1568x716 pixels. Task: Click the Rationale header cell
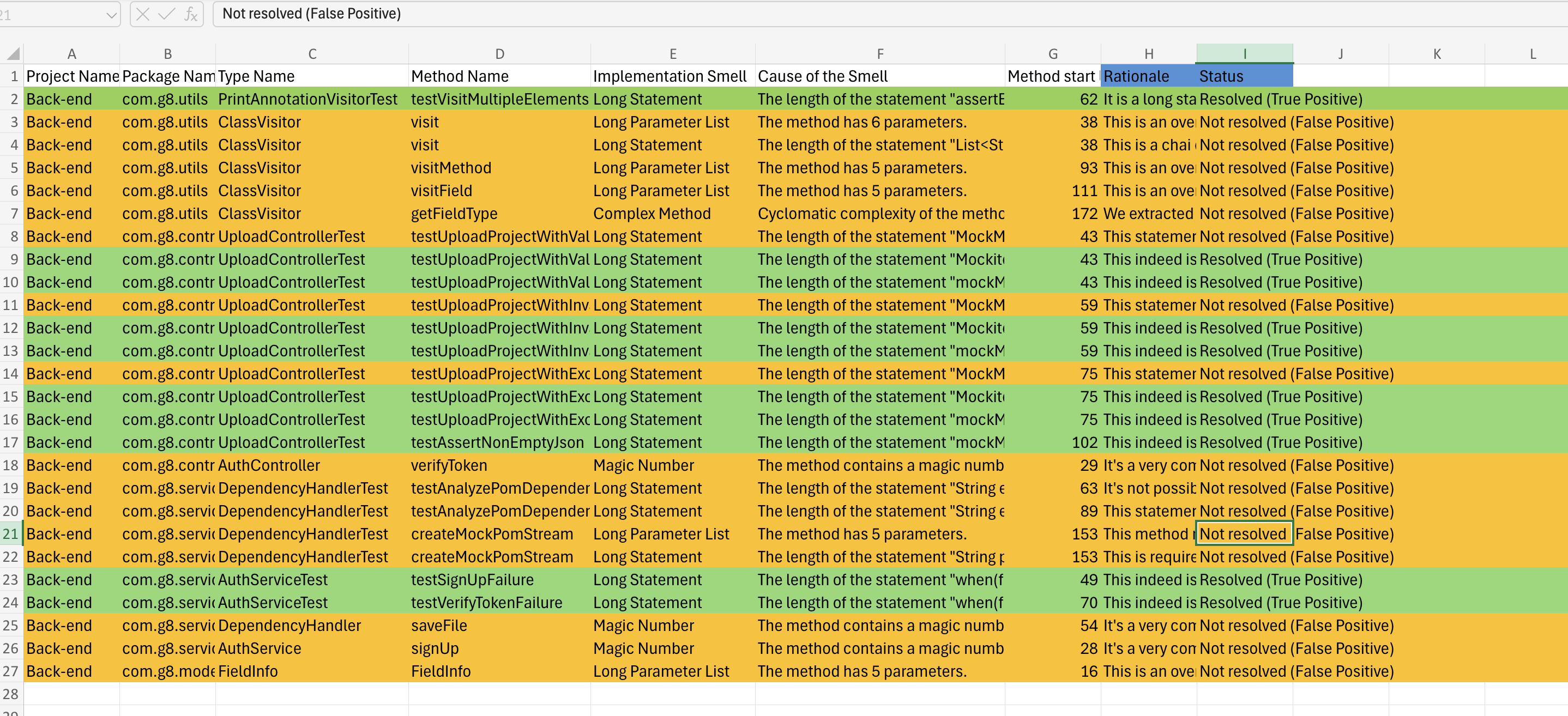coord(1148,76)
